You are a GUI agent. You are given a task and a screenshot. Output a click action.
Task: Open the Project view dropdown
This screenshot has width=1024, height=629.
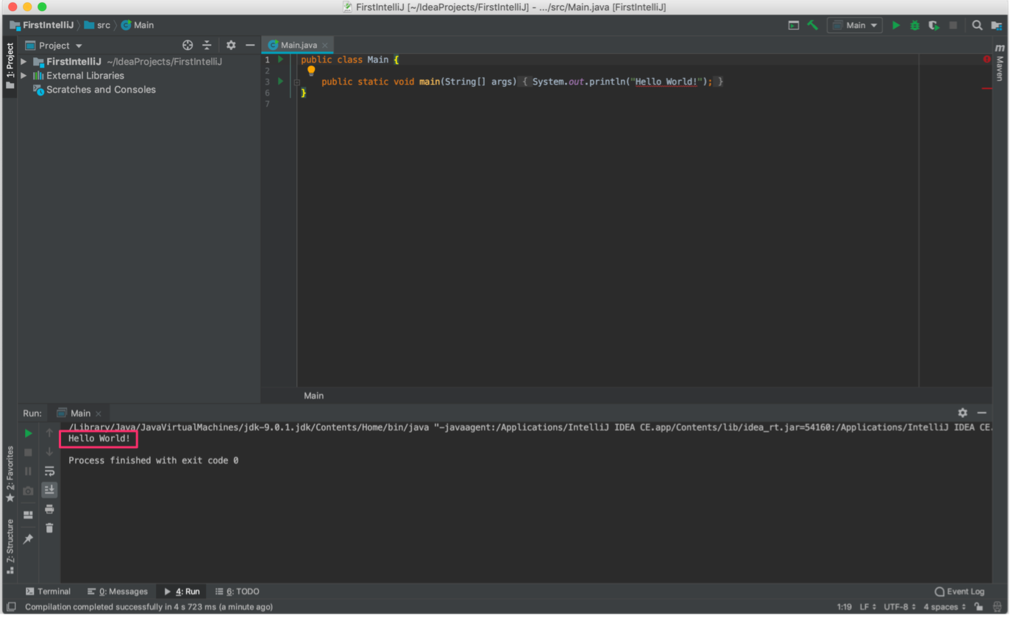54,46
